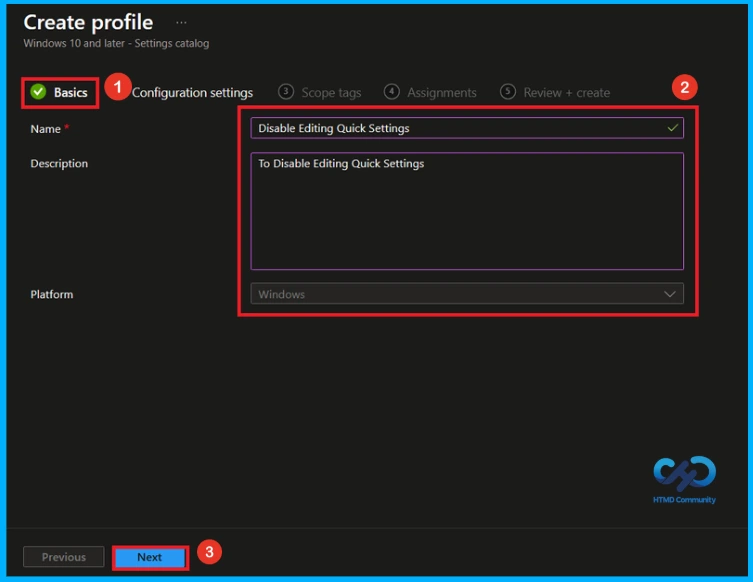The height and width of the screenshot is (582, 753).
Task: Click 'Windows 10 and later - Settings catalog' subtitle
Action: [116, 43]
